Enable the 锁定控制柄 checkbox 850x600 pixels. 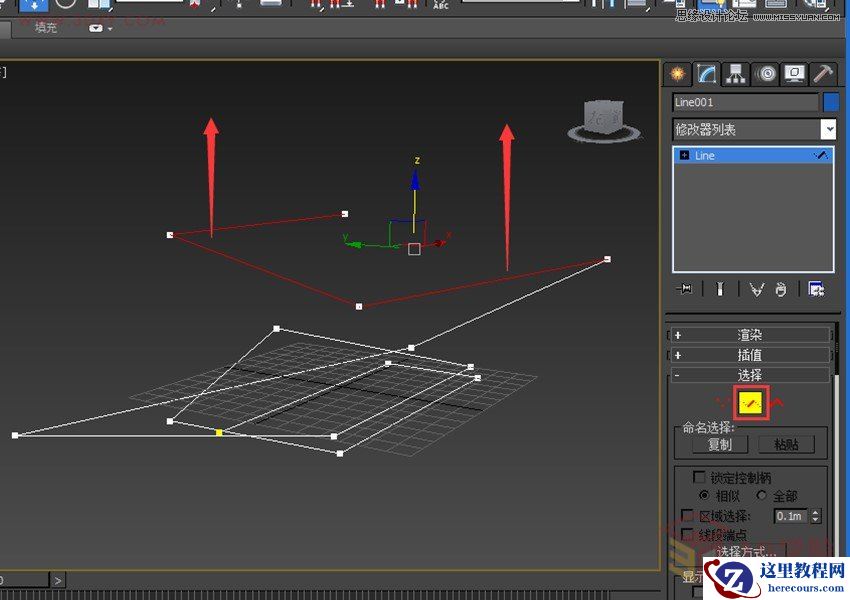coord(698,477)
